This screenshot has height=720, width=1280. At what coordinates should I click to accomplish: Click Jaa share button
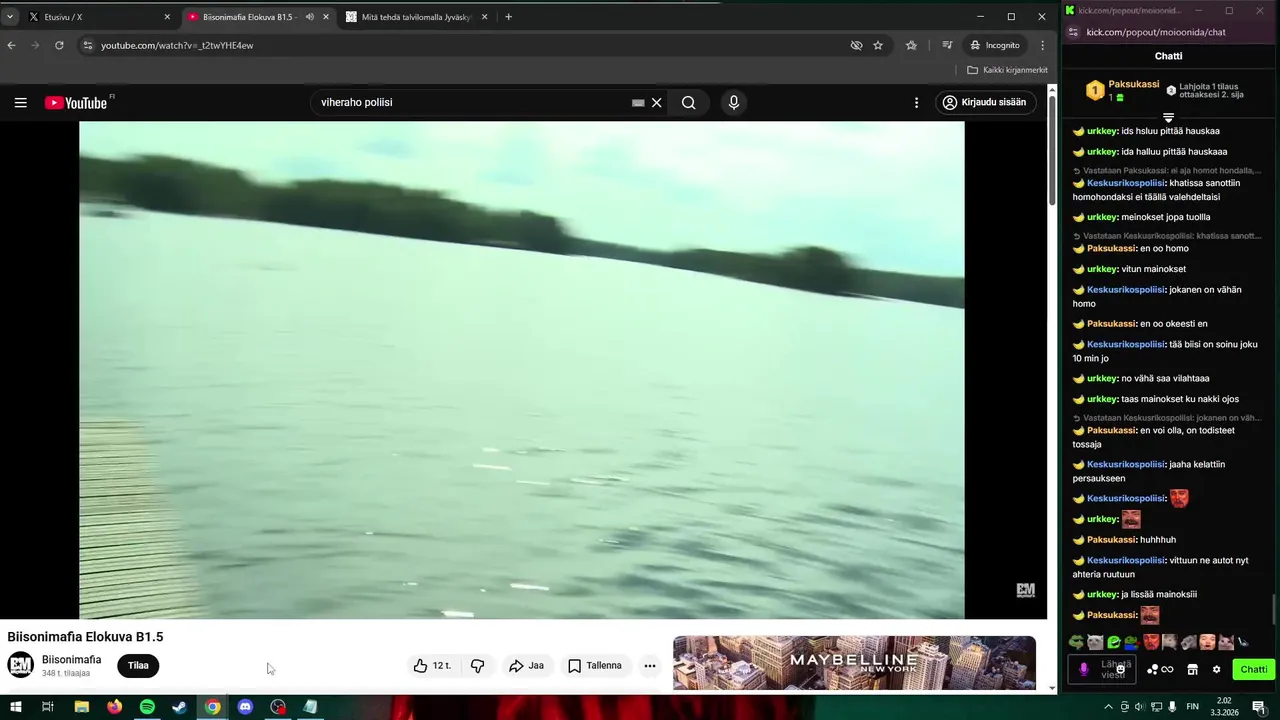tap(526, 665)
